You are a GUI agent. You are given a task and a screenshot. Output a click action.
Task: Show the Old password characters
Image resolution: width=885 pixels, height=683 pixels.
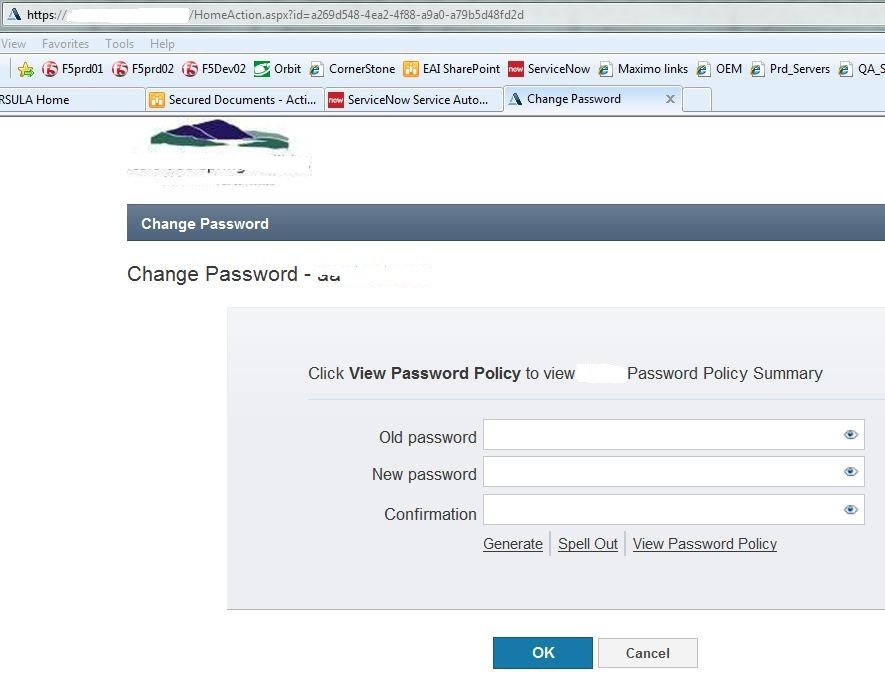tap(851, 435)
